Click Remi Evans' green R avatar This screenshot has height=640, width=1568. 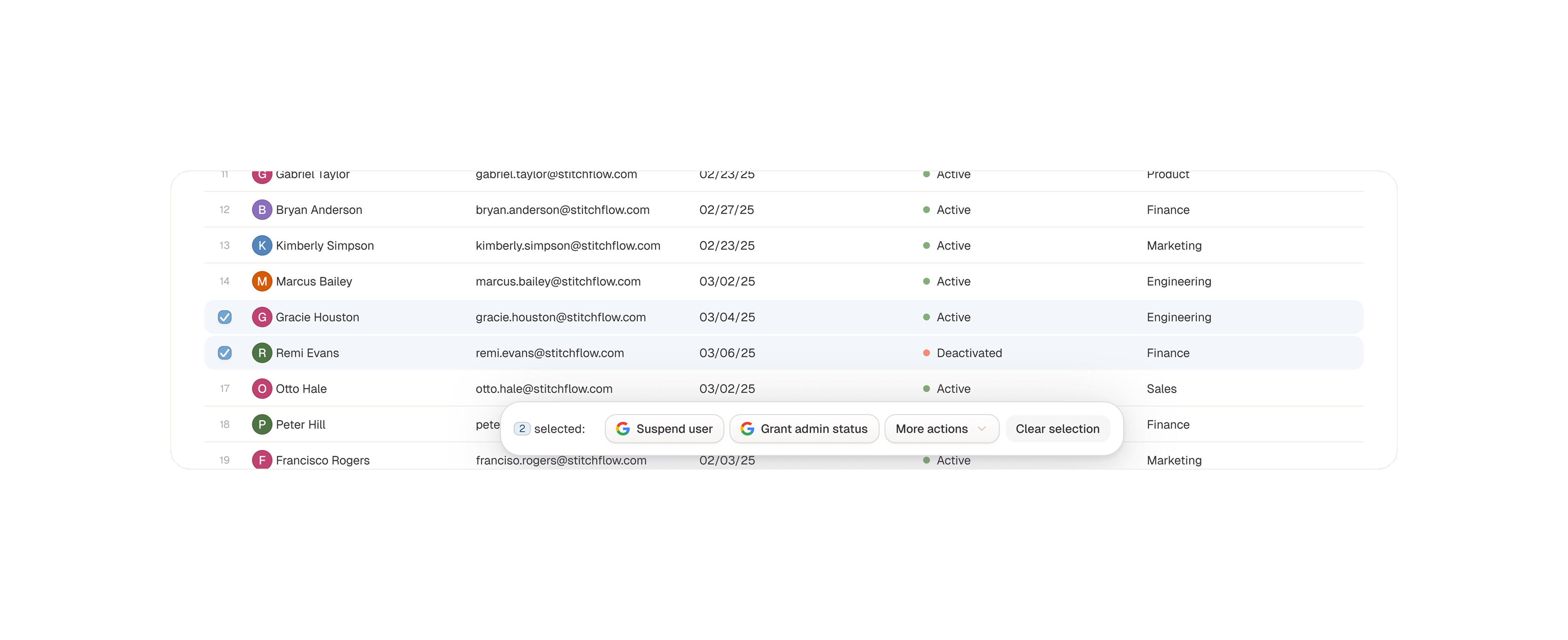(262, 353)
